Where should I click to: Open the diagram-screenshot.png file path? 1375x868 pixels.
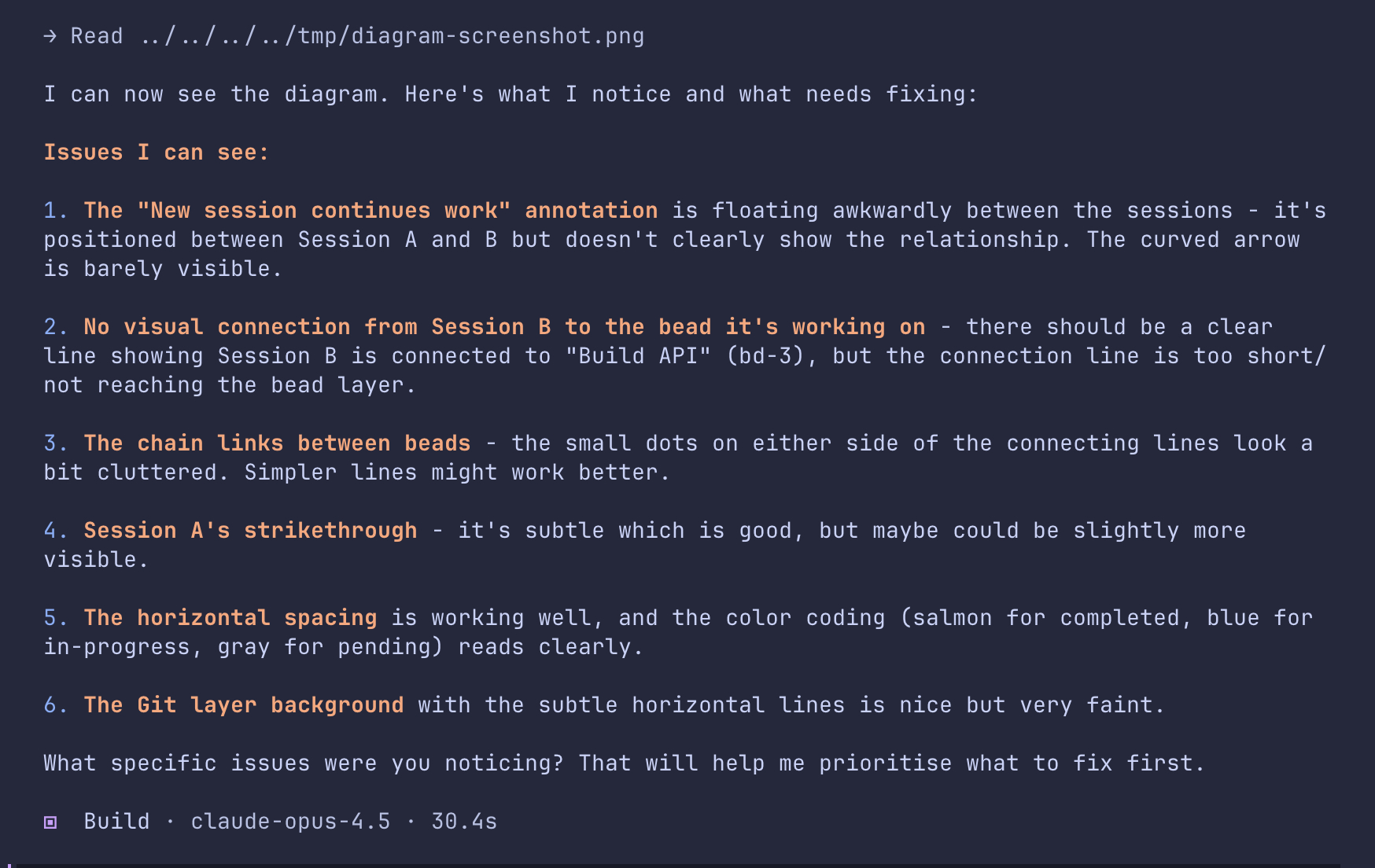392,36
